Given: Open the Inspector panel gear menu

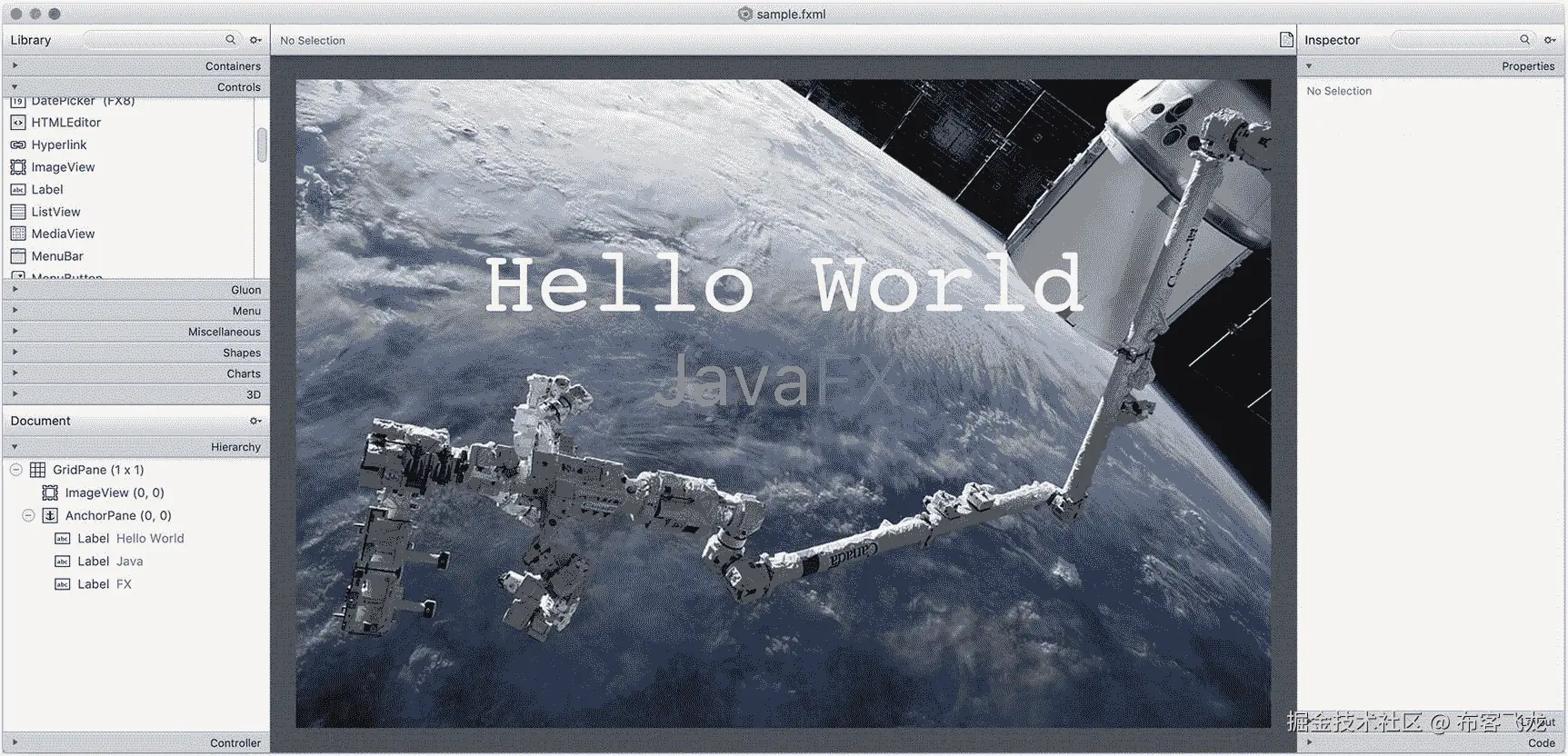Looking at the screenshot, I should pyautogui.click(x=1550, y=40).
